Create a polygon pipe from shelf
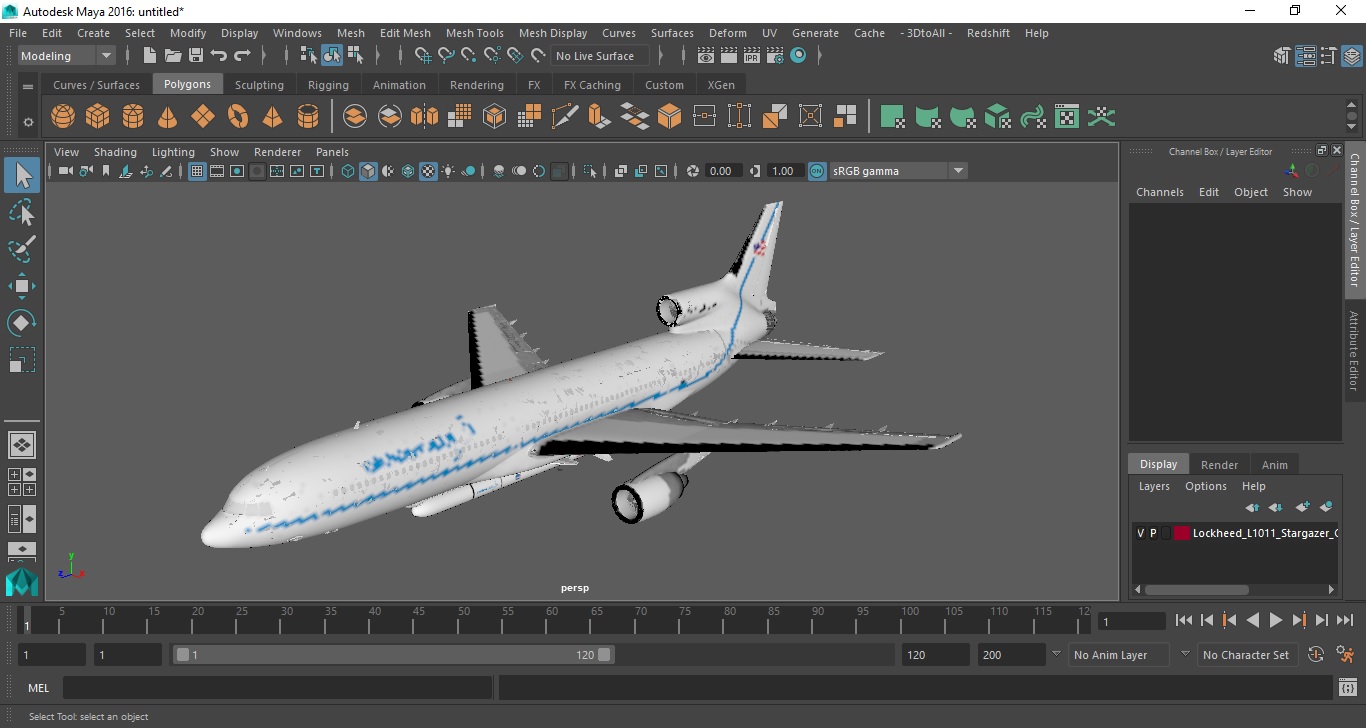 (x=308, y=117)
